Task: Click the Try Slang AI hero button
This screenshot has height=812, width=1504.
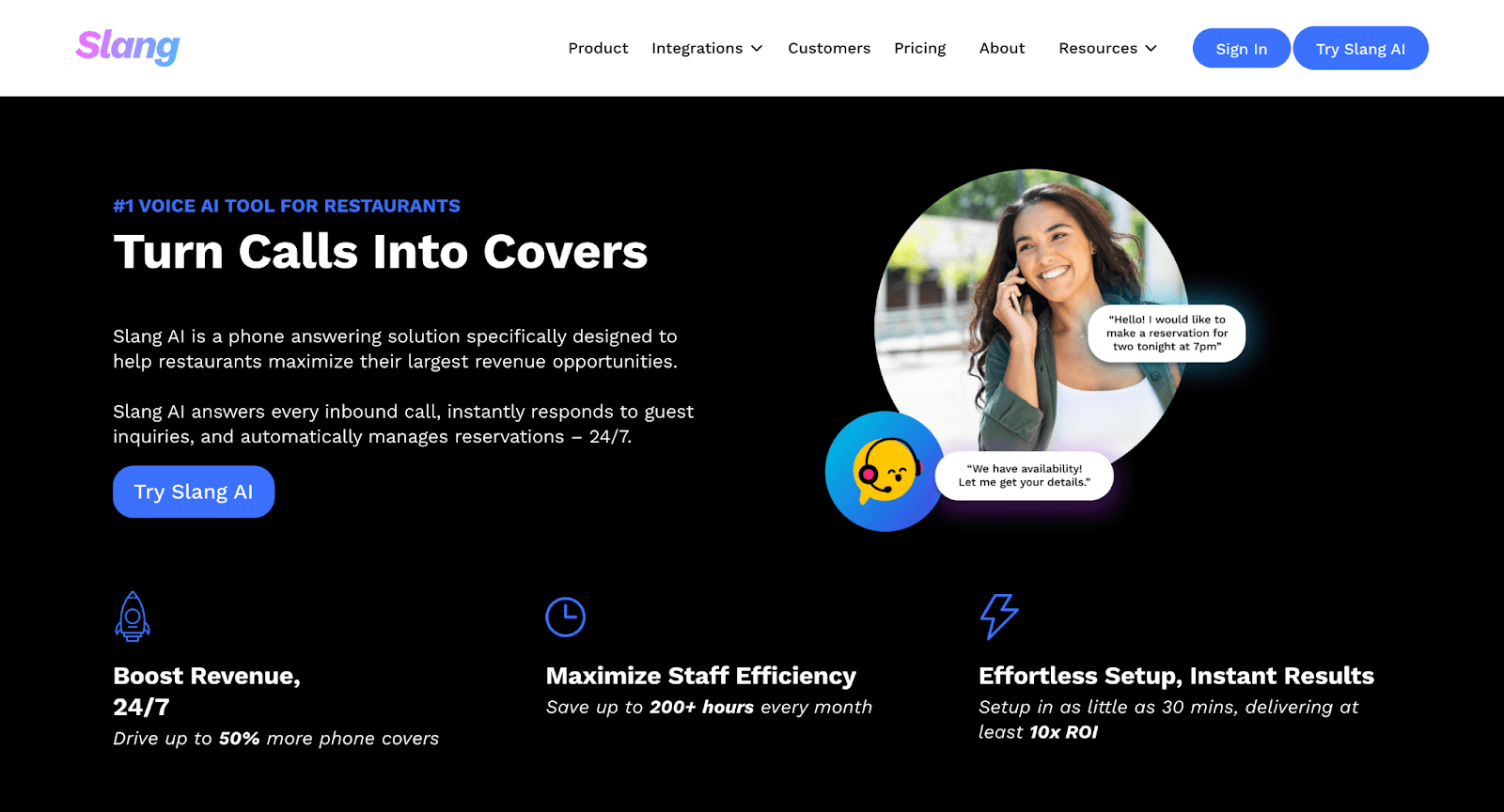Action: click(x=194, y=492)
